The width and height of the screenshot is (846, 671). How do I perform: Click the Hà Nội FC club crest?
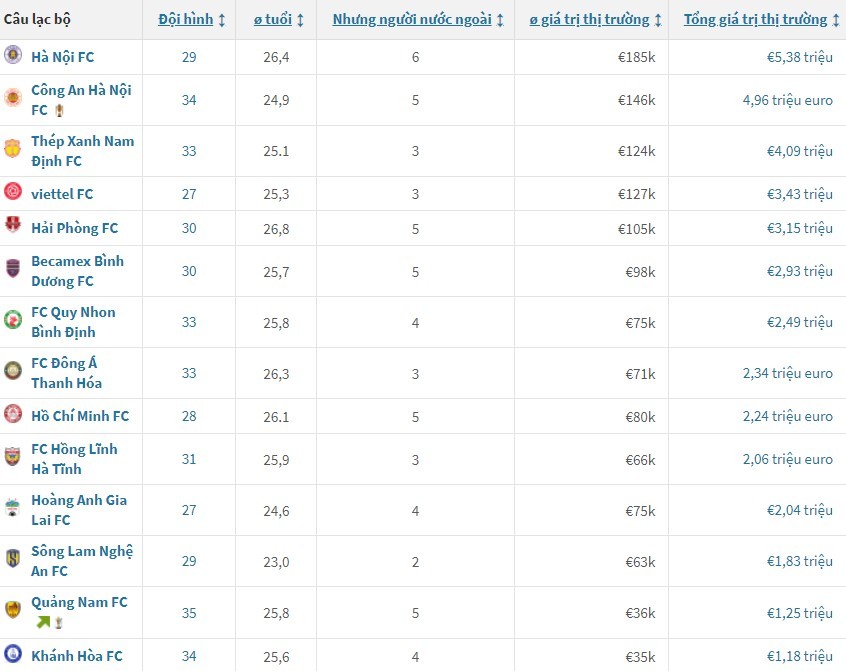pos(13,56)
